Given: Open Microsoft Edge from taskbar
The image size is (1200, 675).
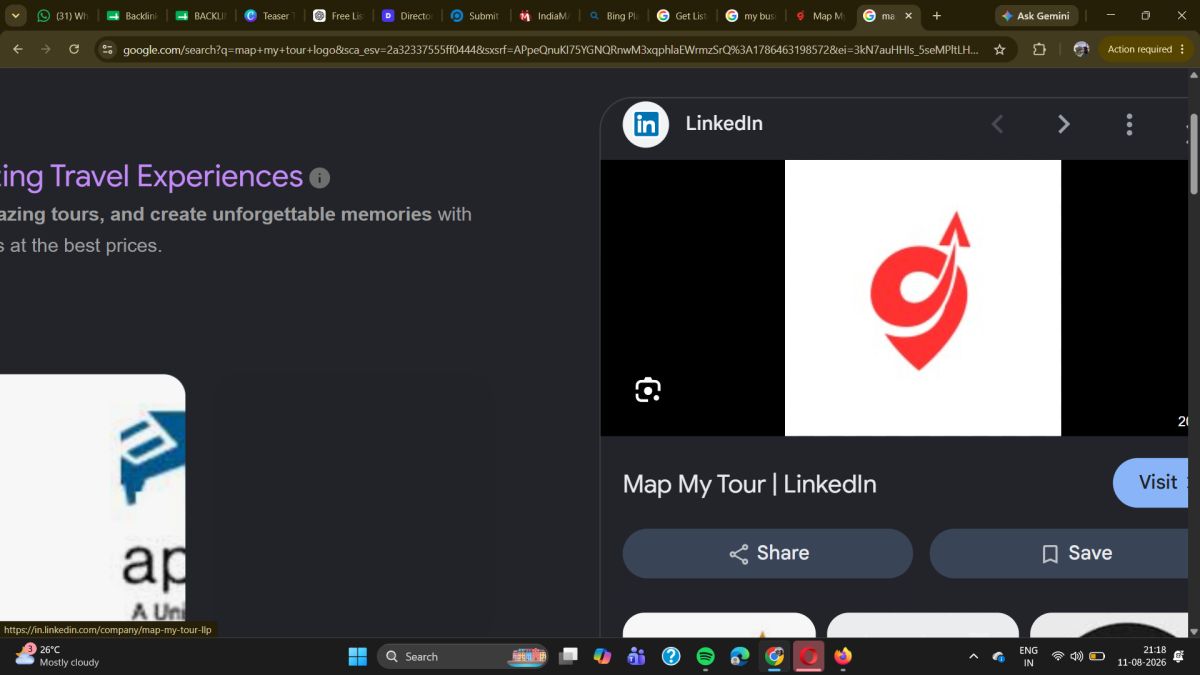Looking at the screenshot, I should pos(740,656).
